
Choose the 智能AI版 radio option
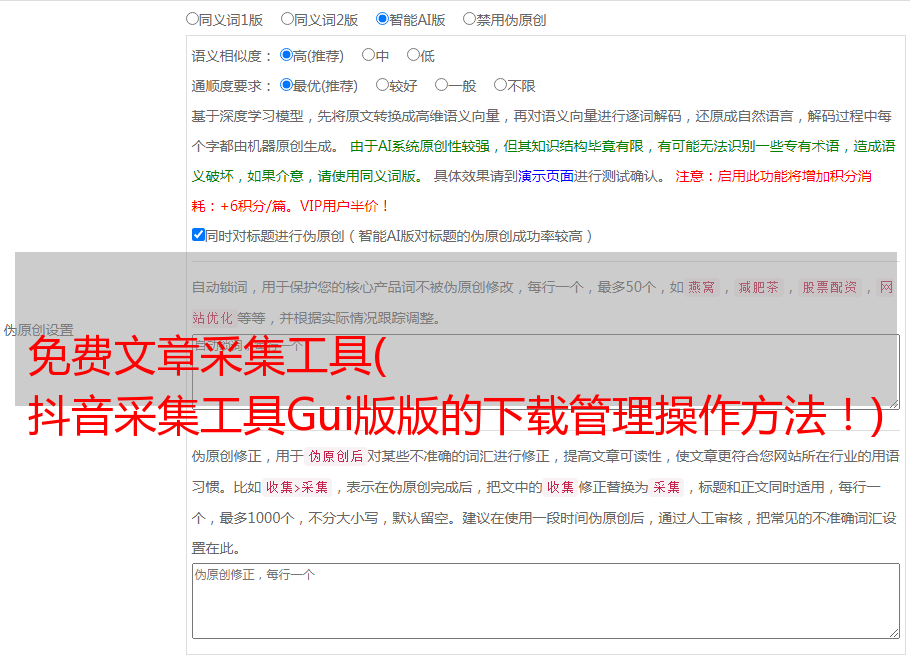382,19
